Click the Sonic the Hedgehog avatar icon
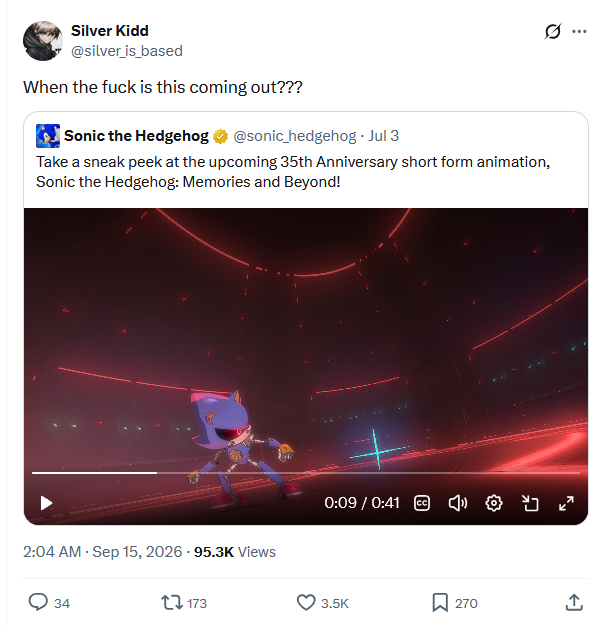 pos(48,136)
